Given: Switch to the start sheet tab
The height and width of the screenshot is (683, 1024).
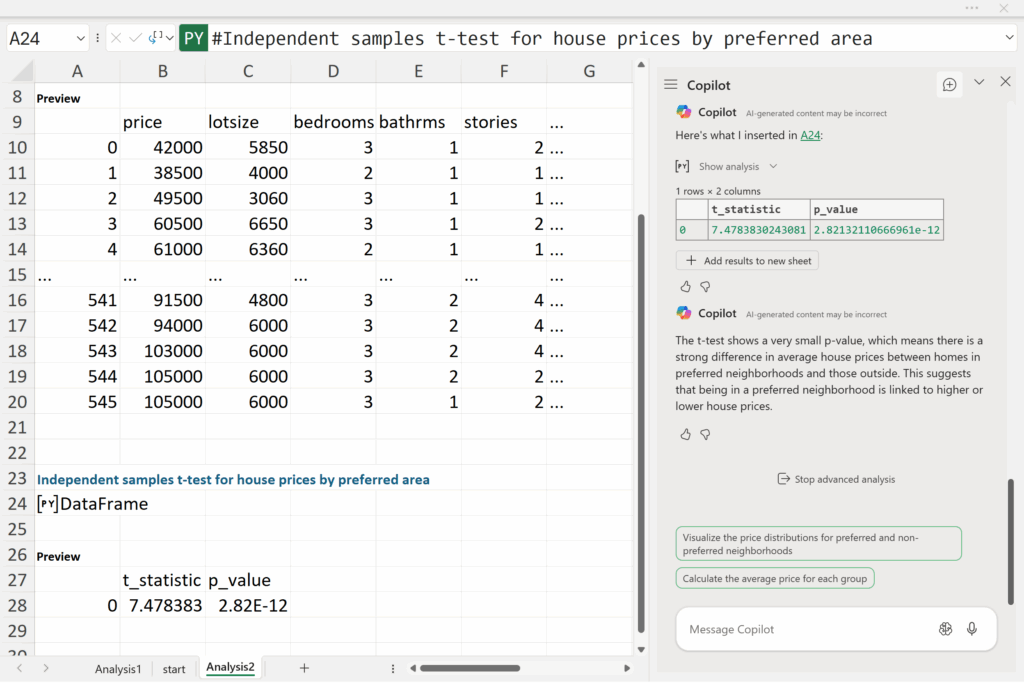Looking at the screenshot, I should 174,669.
